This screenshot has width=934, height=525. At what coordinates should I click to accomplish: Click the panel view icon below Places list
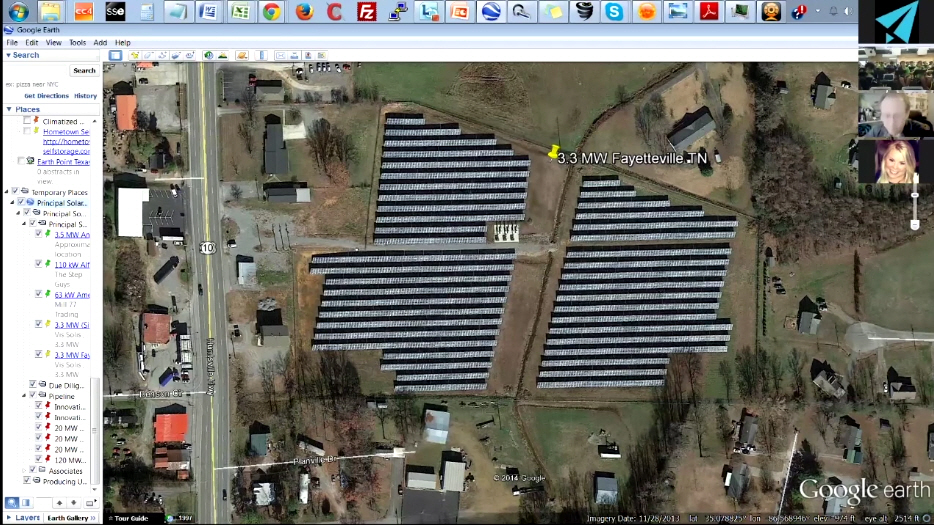tap(26, 503)
